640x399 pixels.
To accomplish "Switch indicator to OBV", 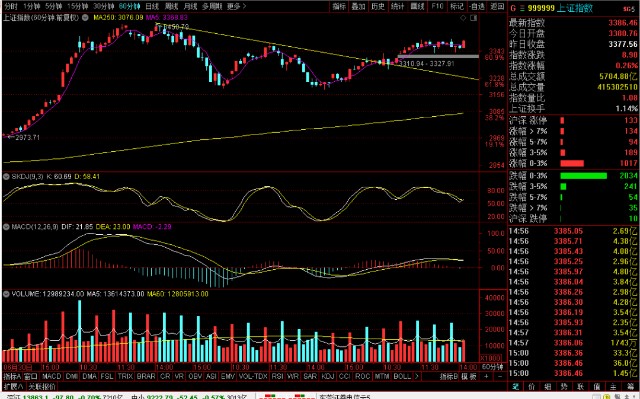I will [195, 376].
